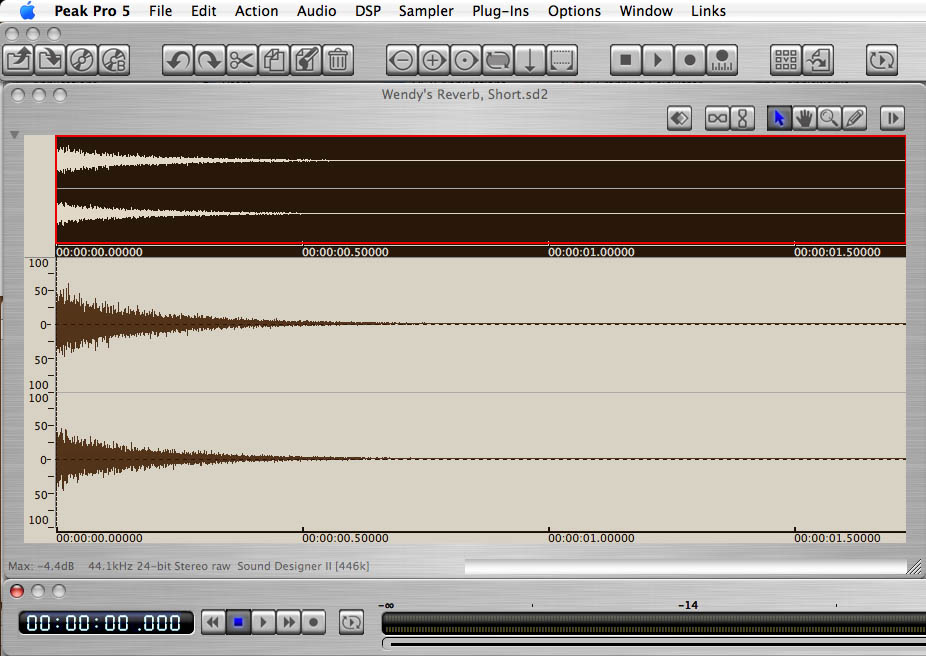
Task: Toggle loop playback in the top toolbar
Action: (x=882, y=60)
